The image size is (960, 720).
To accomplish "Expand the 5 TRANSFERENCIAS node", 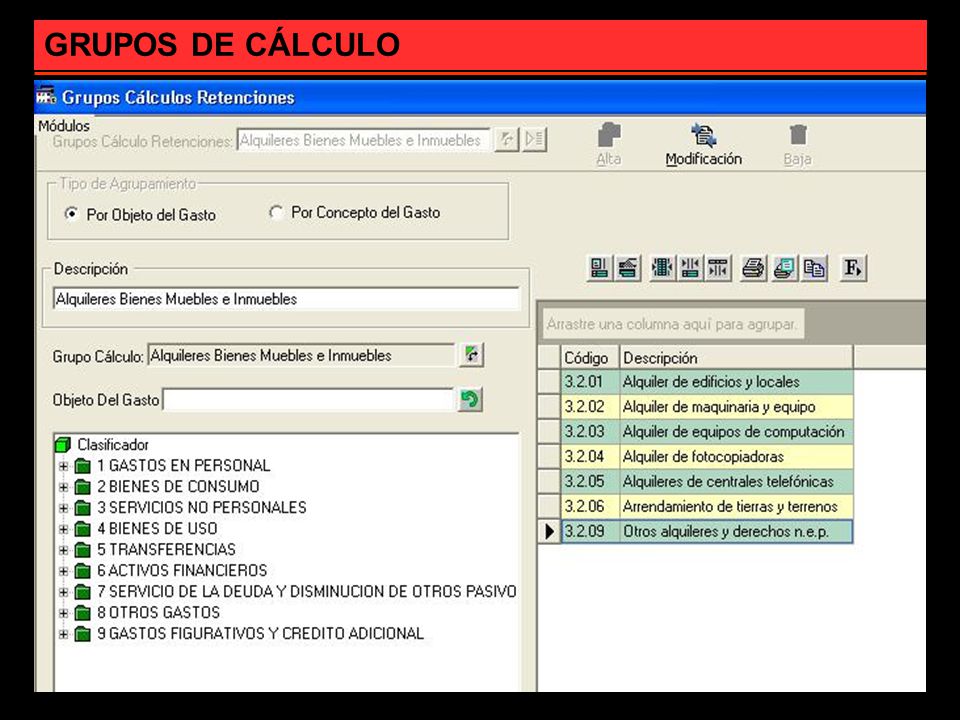I will [x=63, y=550].
